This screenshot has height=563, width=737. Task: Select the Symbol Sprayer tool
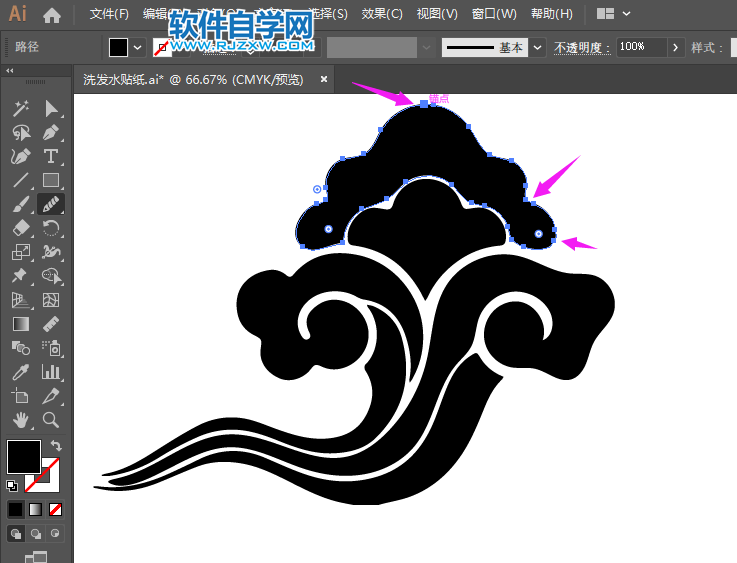(51, 348)
